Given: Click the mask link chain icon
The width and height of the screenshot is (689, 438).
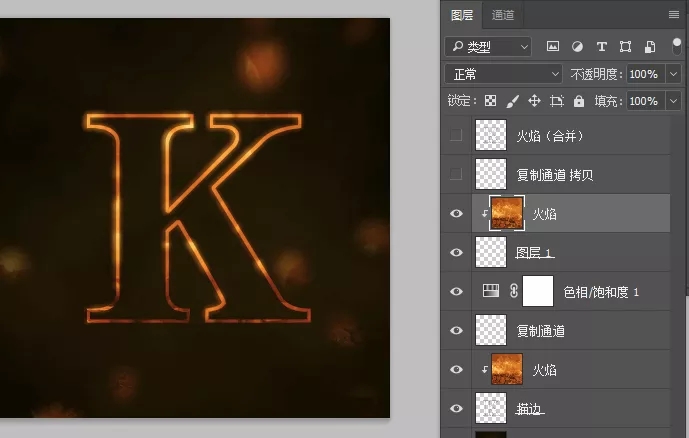Looking at the screenshot, I should (x=513, y=291).
